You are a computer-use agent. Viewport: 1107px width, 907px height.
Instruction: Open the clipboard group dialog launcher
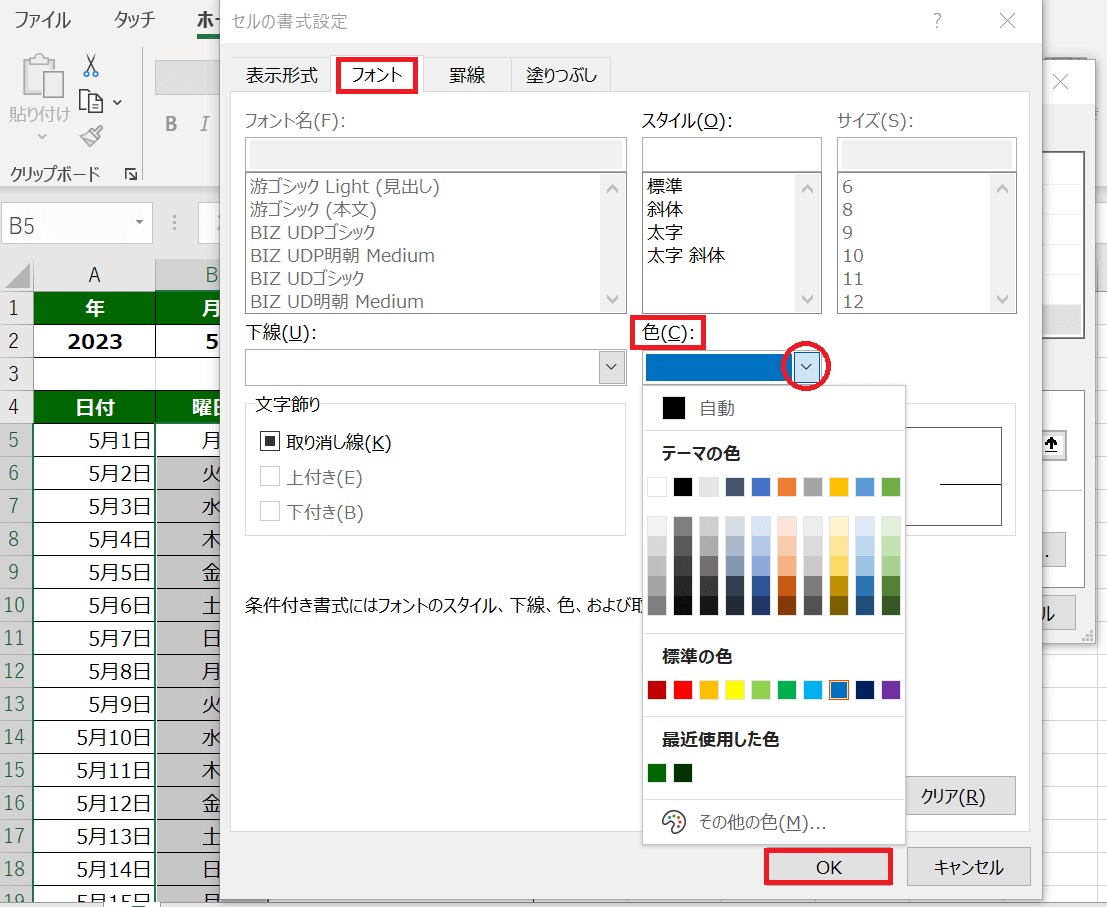(x=131, y=175)
